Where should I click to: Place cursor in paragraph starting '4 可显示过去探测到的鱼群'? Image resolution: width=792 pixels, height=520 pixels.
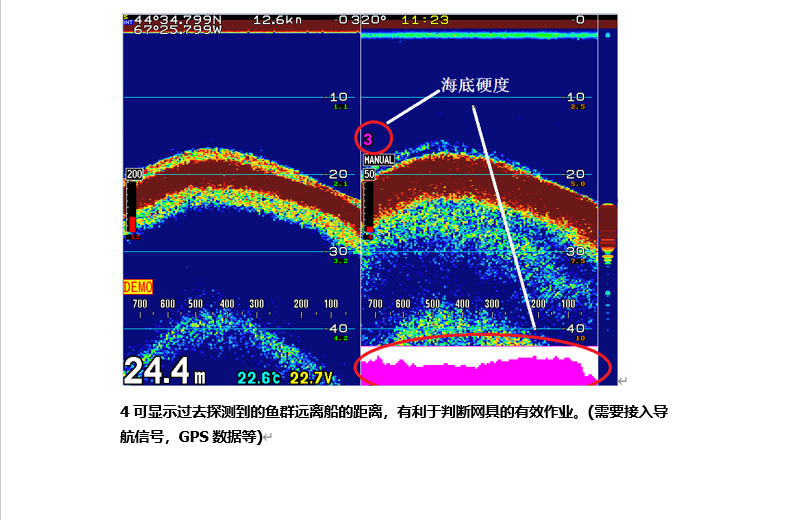(x=394, y=412)
